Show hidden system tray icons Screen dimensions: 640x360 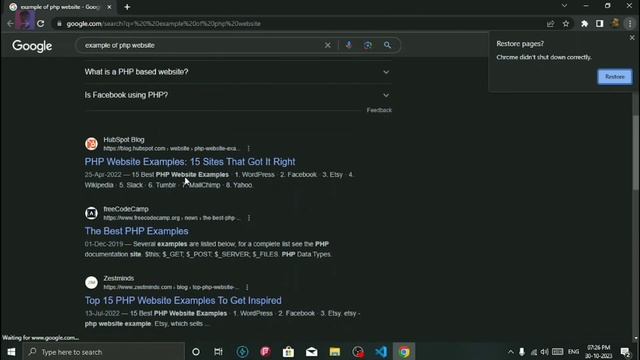[511, 352]
